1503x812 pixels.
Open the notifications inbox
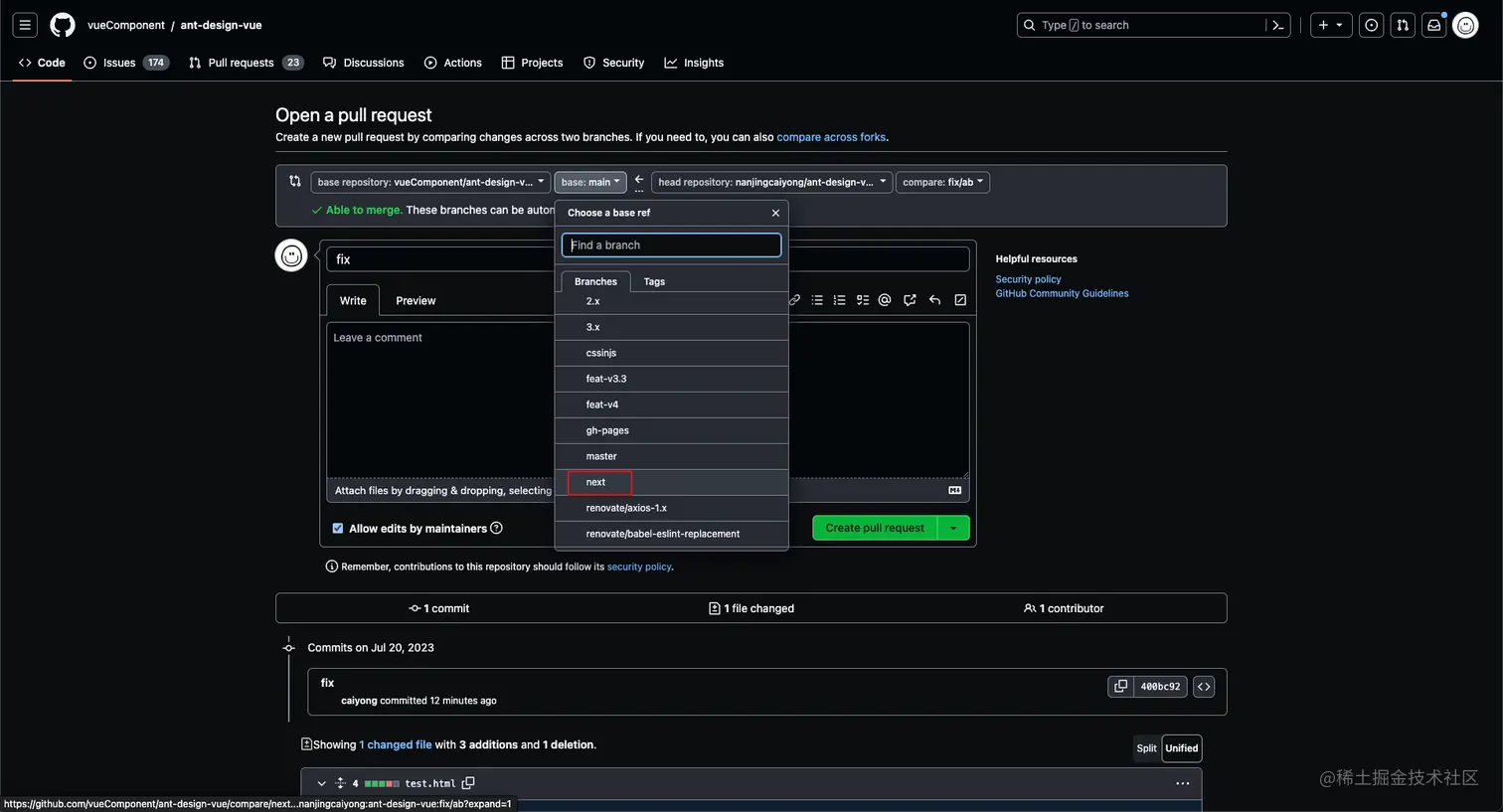1434,25
